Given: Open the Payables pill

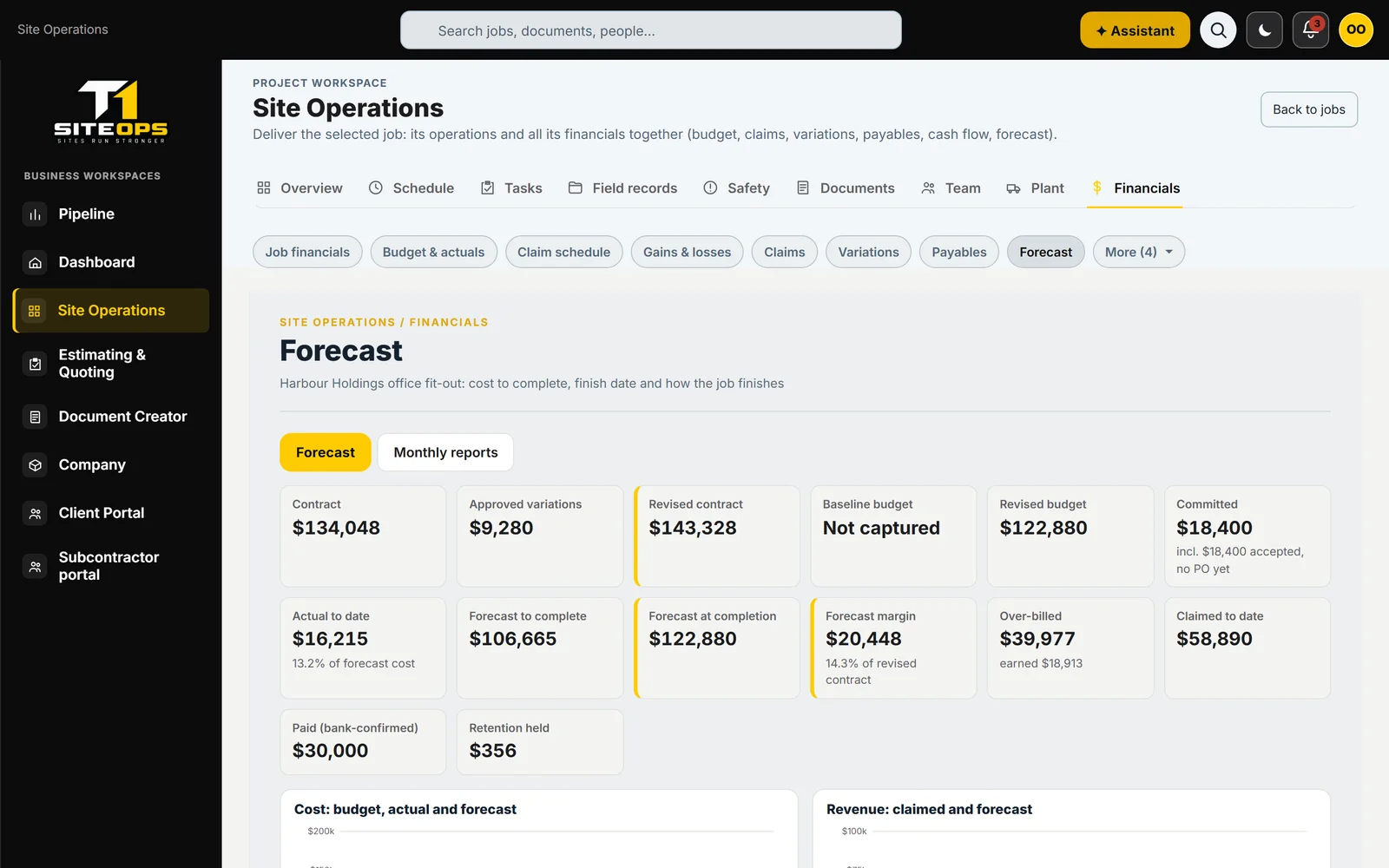Looking at the screenshot, I should [958, 252].
